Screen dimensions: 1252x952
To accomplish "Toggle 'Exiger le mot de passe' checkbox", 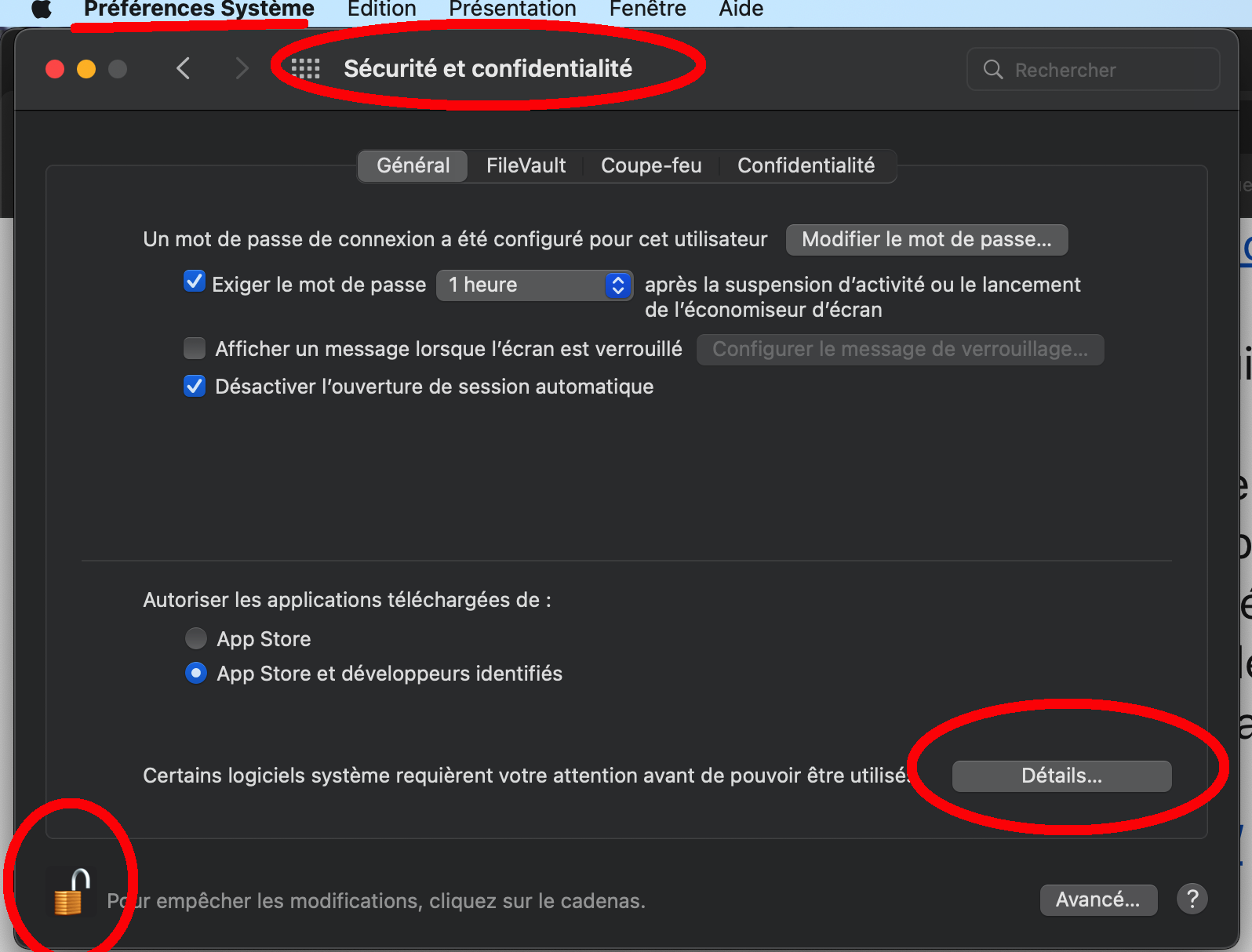I will point(195,282).
